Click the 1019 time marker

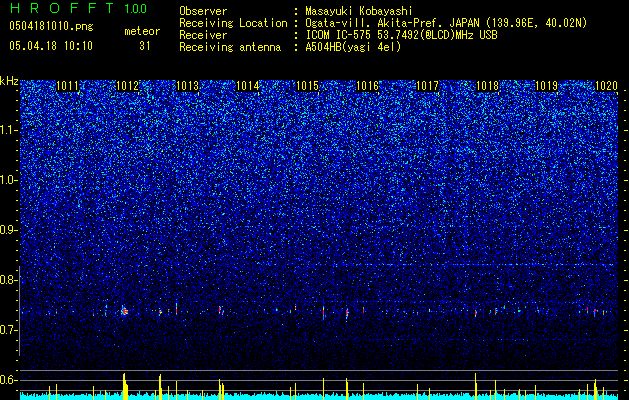547,86
